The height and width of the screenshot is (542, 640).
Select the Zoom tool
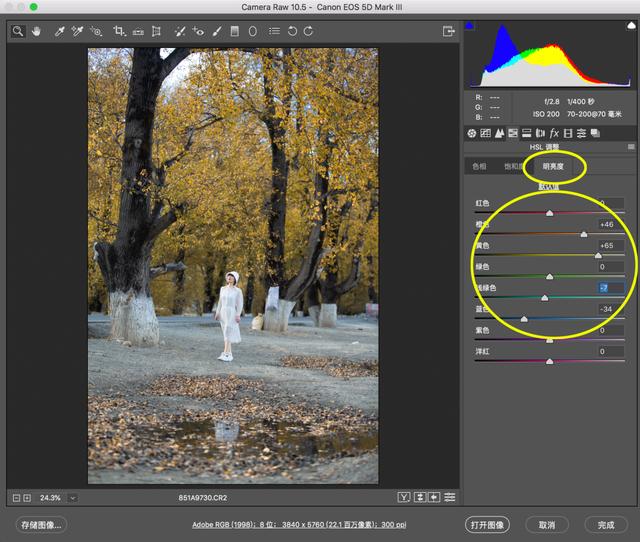click(18, 31)
